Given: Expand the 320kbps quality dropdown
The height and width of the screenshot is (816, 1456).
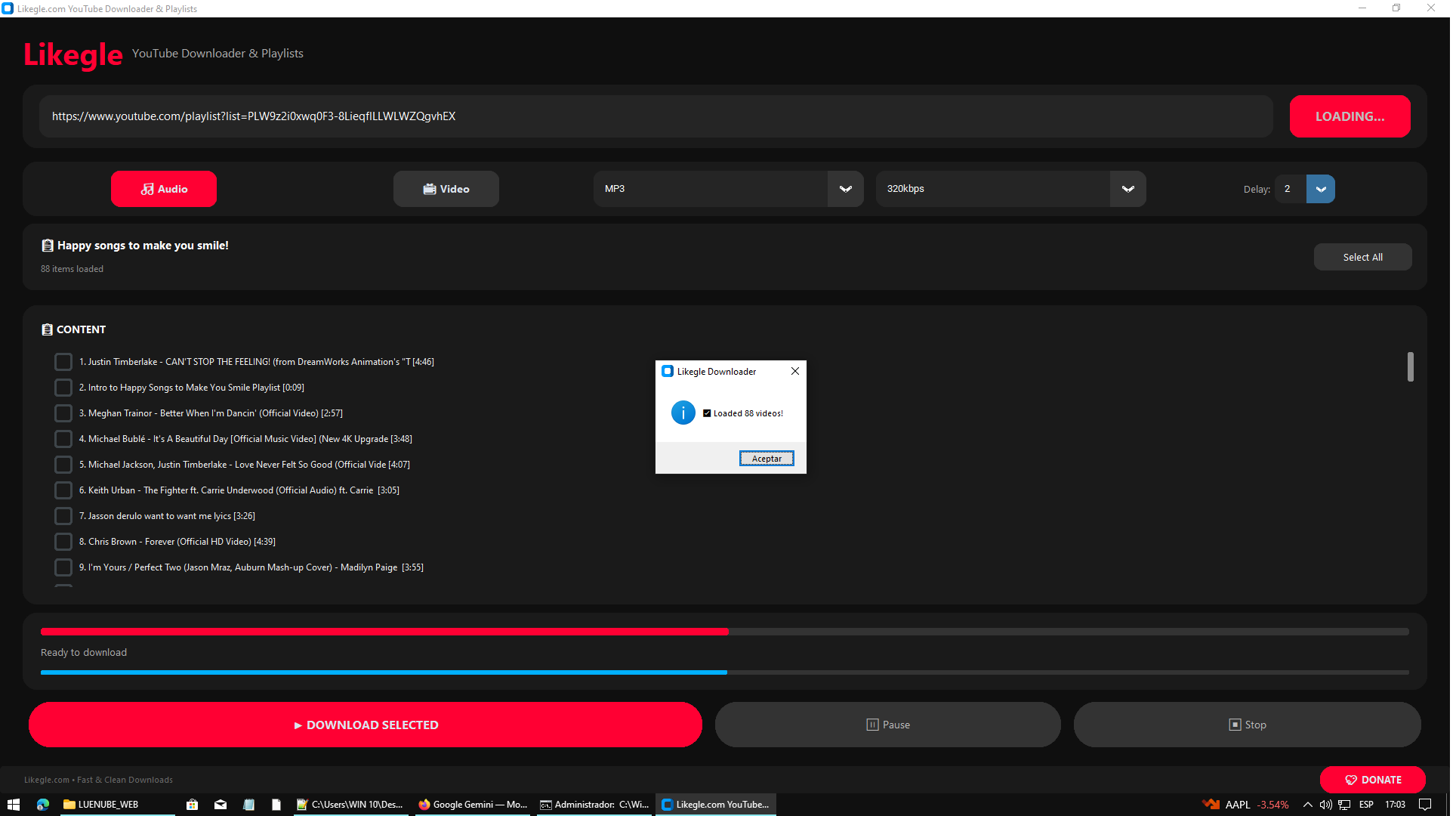Looking at the screenshot, I should pos(1127,189).
